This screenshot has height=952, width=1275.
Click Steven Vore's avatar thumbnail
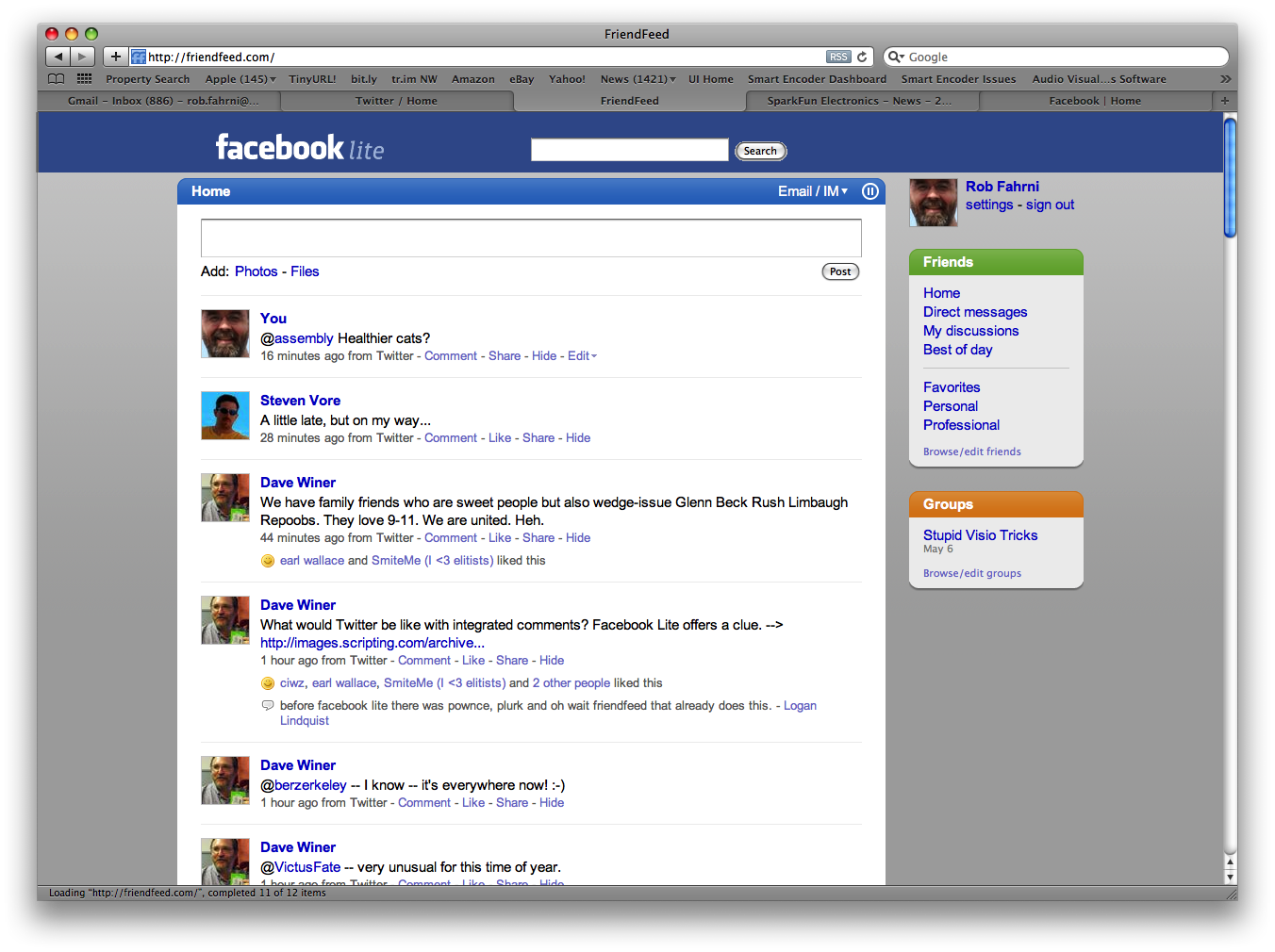[225, 416]
